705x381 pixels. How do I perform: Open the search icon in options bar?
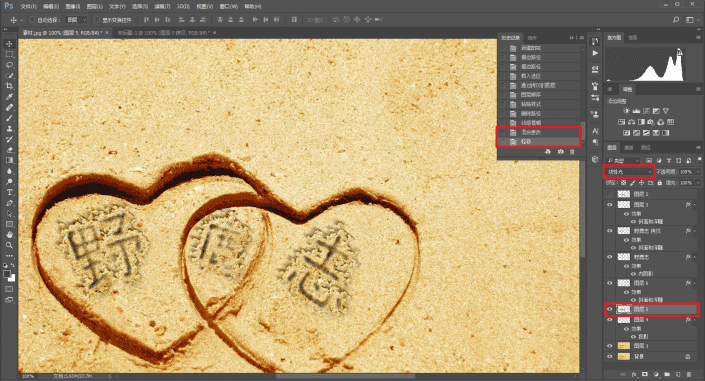pos(676,20)
